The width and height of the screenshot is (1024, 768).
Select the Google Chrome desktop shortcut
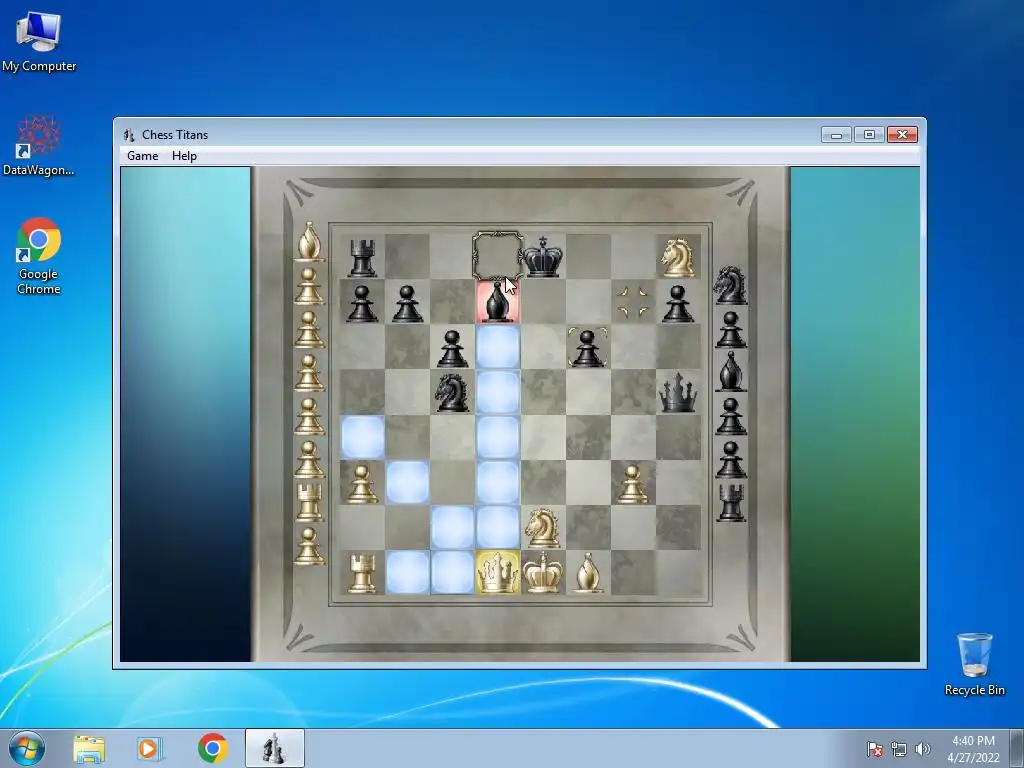(x=39, y=256)
